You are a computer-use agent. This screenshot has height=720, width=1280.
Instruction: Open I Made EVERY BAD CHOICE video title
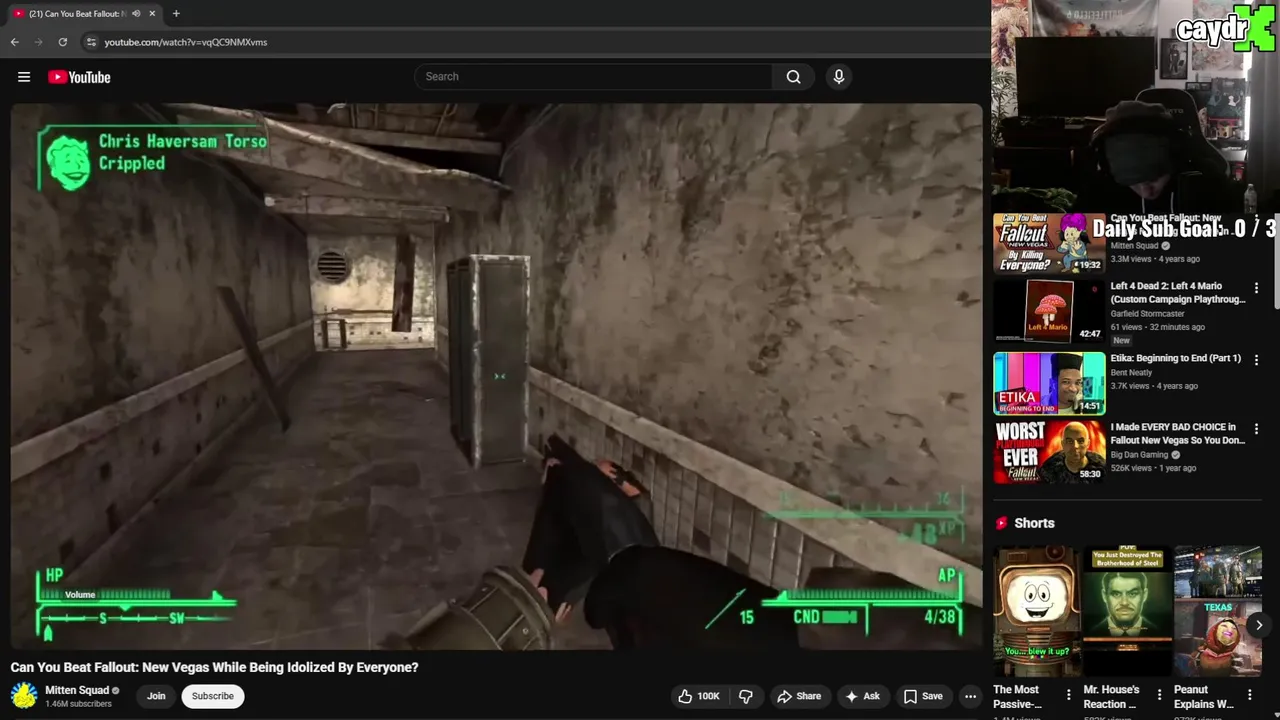[x=1178, y=433]
